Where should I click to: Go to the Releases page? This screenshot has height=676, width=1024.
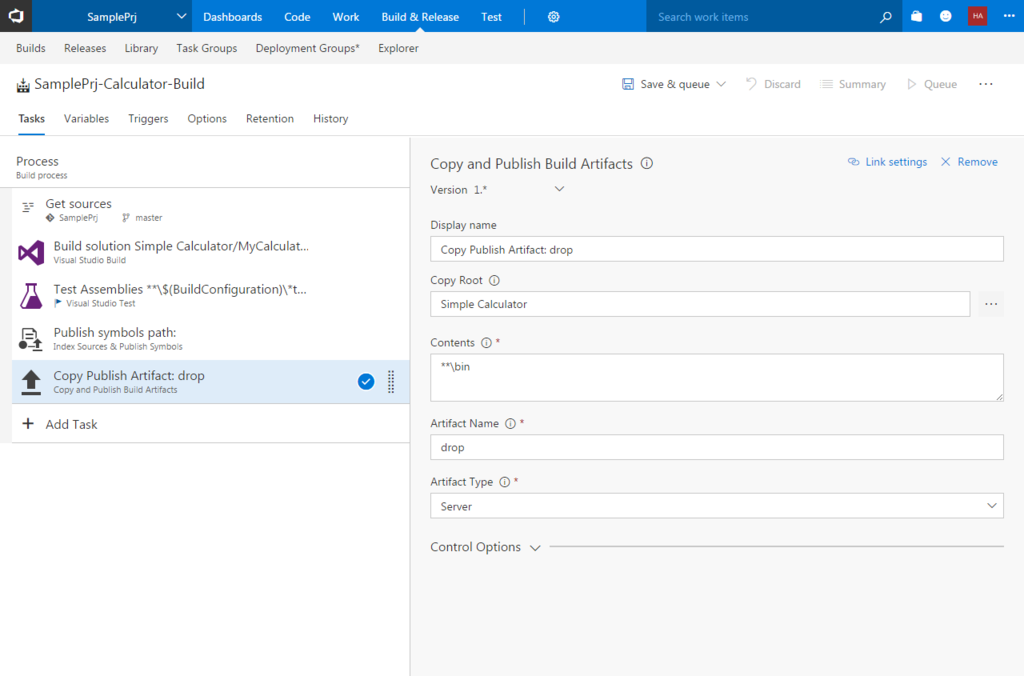pyautogui.click(x=85, y=48)
